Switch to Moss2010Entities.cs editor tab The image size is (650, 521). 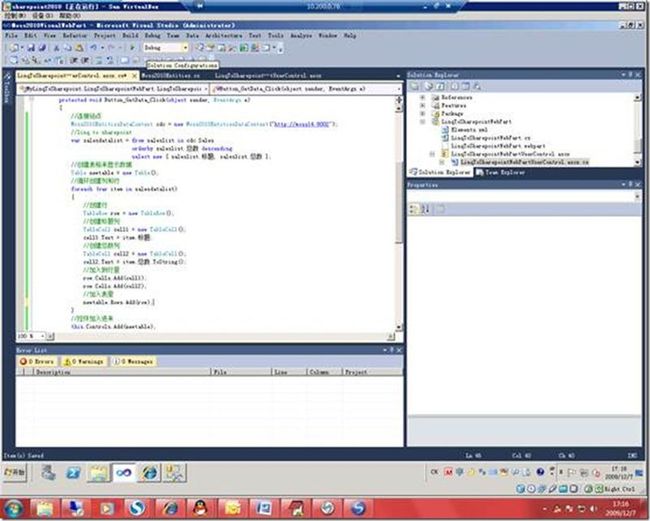click(x=170, y=76)
